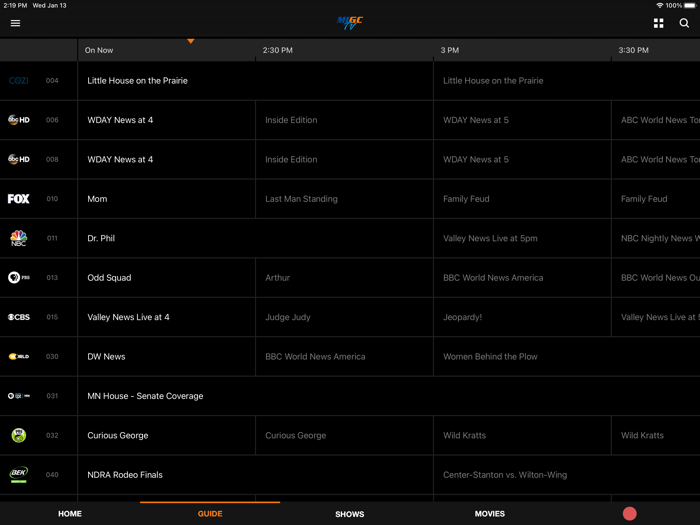The image size is (700, 525).
Task: Open Odd Squad on PBS
Action: (167, 277)
